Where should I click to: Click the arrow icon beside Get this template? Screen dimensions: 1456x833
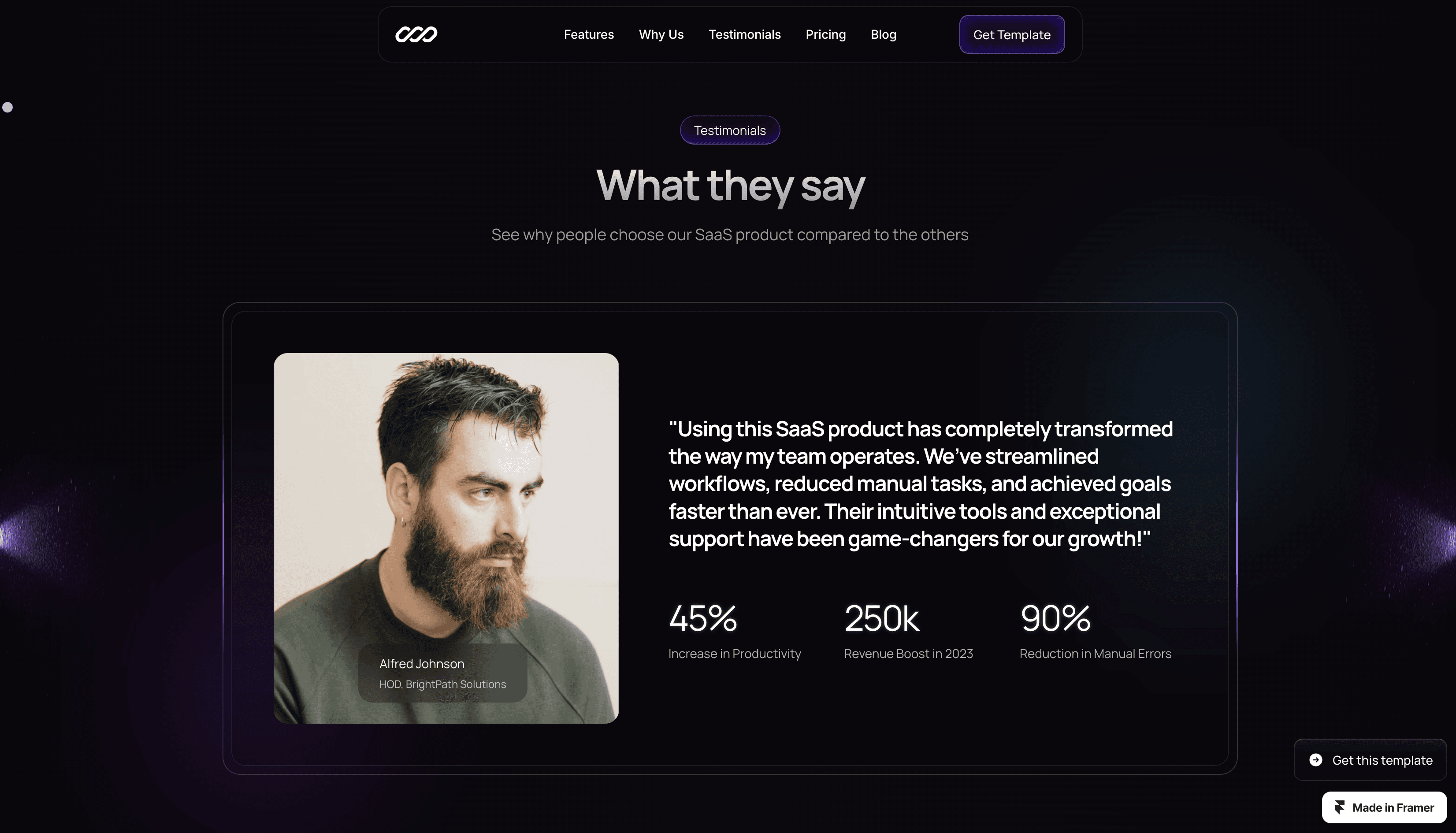pos(1316,760)
